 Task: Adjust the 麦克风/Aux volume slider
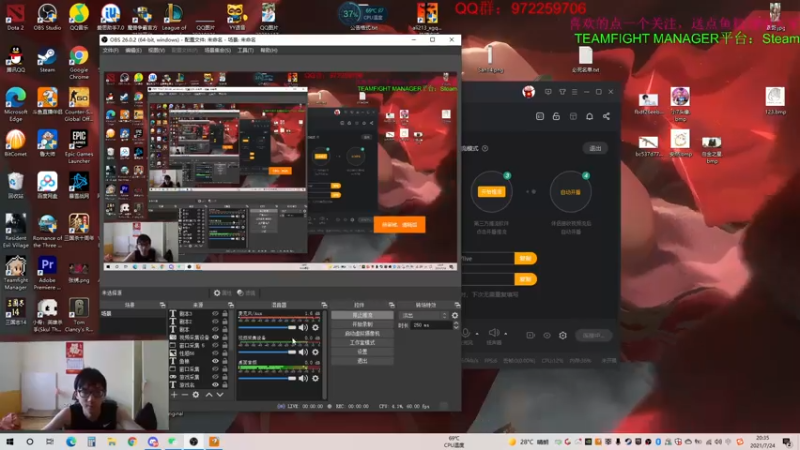(x=267, y=327)
